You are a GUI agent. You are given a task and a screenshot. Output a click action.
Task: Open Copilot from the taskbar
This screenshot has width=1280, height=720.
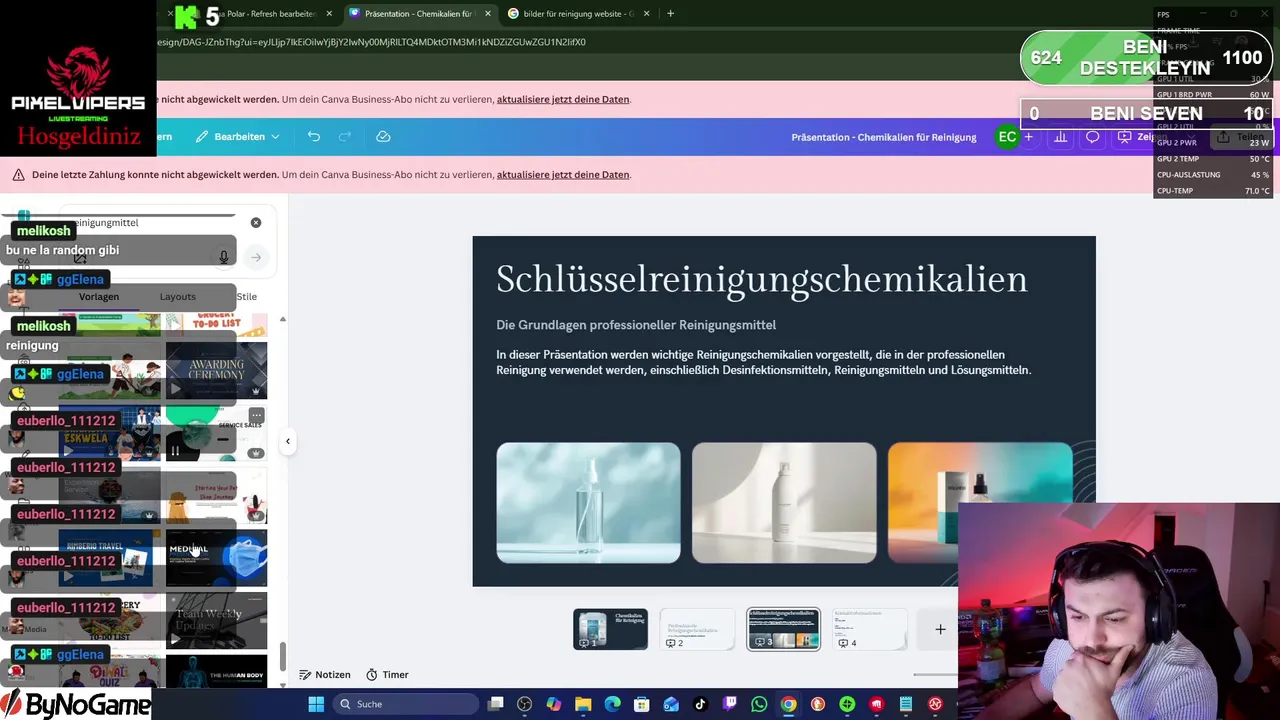pos(554,704)
